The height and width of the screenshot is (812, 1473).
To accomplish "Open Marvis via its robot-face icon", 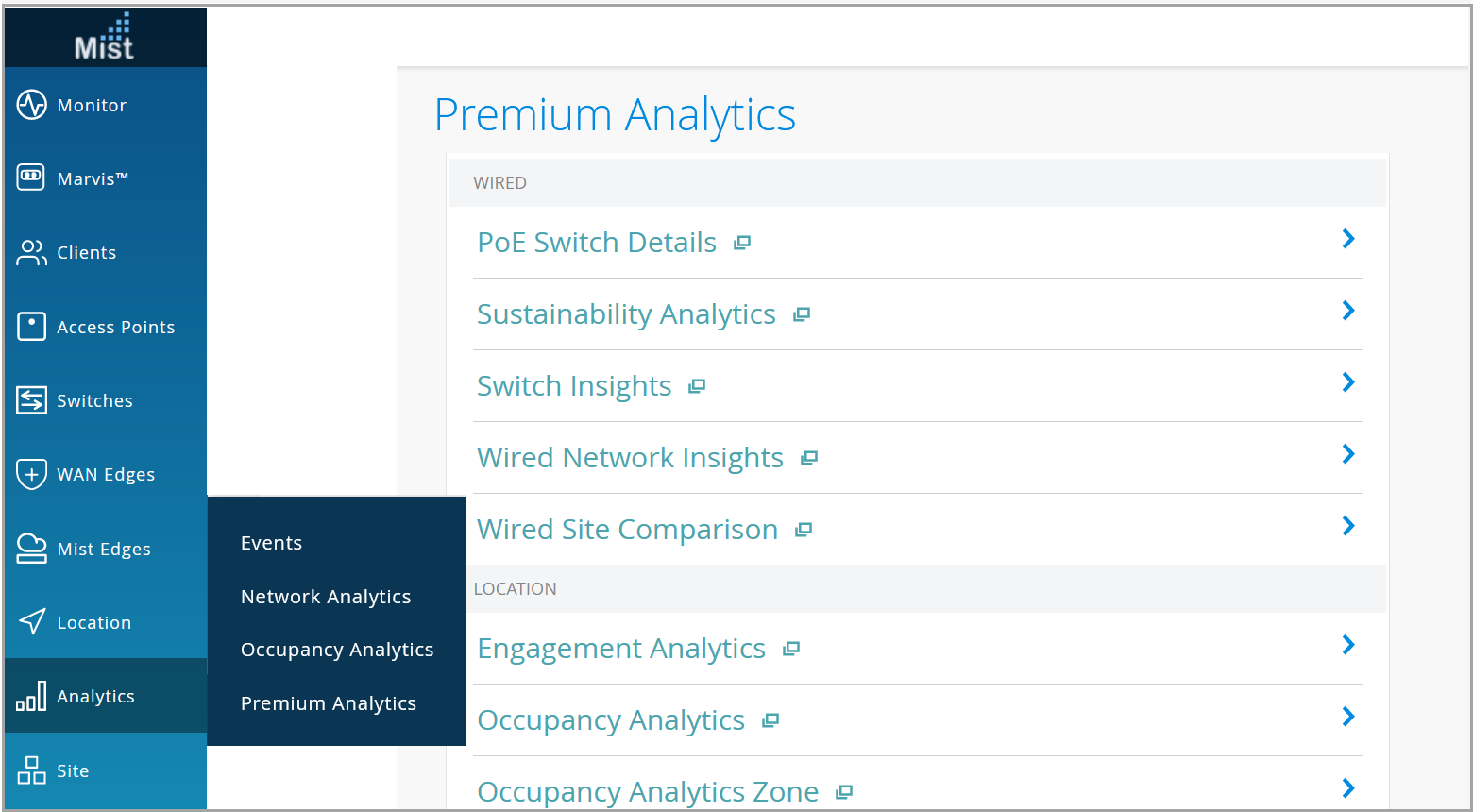I will tap(31, 177).
